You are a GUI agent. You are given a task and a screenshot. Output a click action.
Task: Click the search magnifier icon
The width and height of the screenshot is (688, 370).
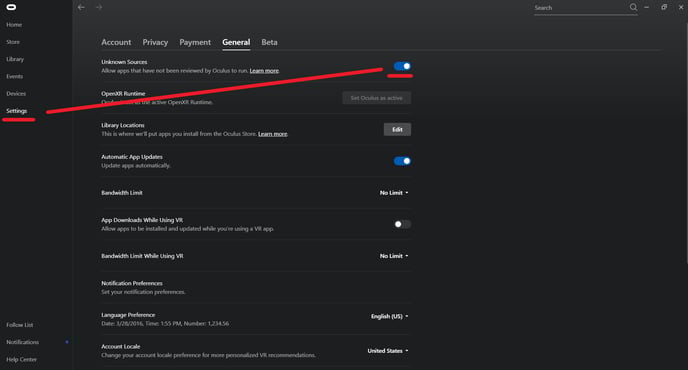[x=633, y=7]
